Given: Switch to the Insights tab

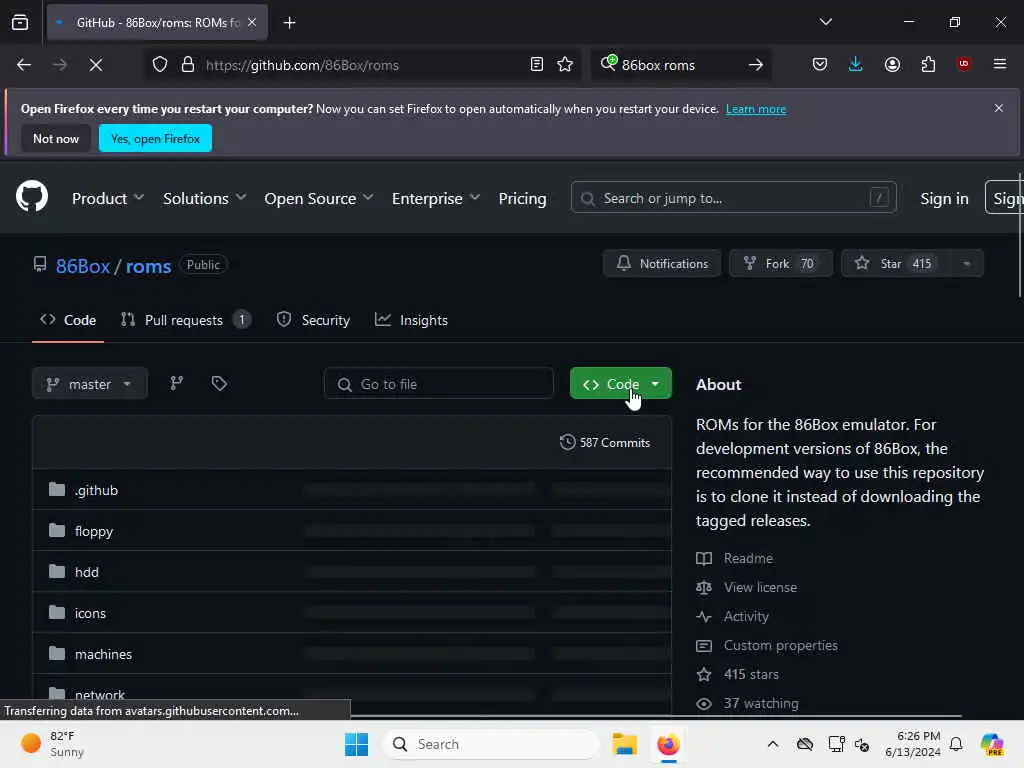Looking at the screenshot, I should 411,320.
